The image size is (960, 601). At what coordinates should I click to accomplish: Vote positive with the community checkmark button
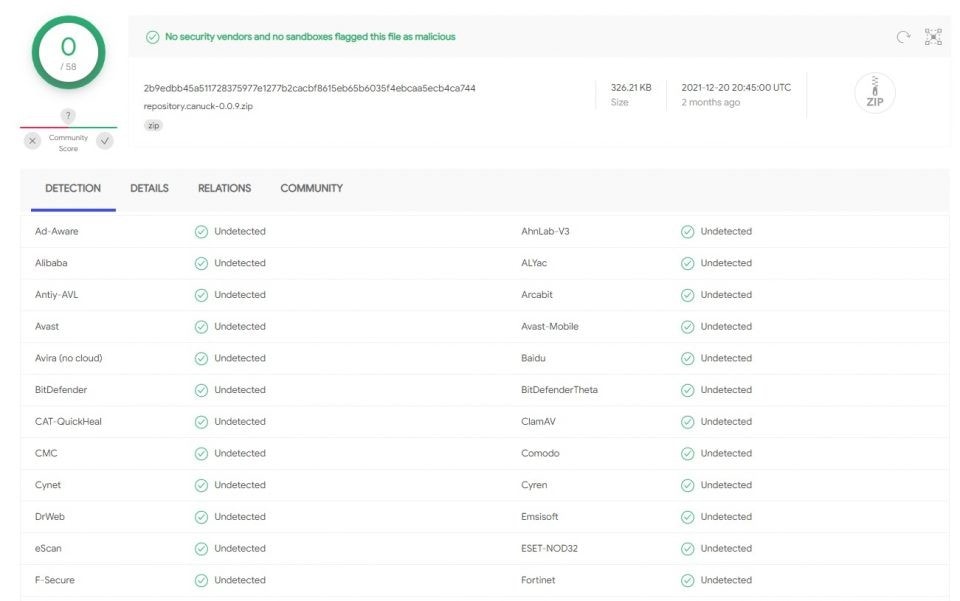pyautogui.click(x=105, y=141)
